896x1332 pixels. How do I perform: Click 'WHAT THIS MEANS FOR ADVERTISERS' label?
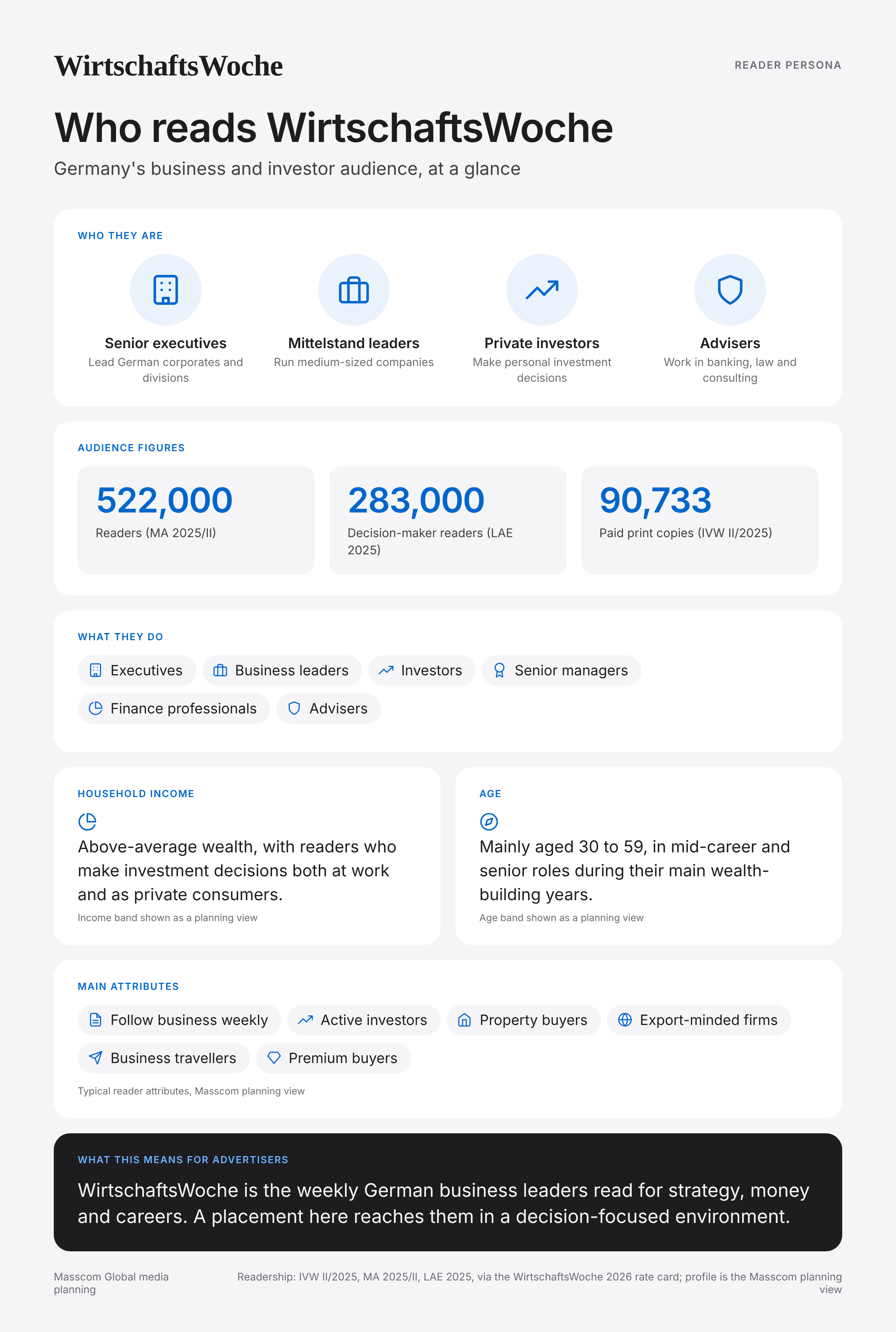click(x=183, y=1159)
